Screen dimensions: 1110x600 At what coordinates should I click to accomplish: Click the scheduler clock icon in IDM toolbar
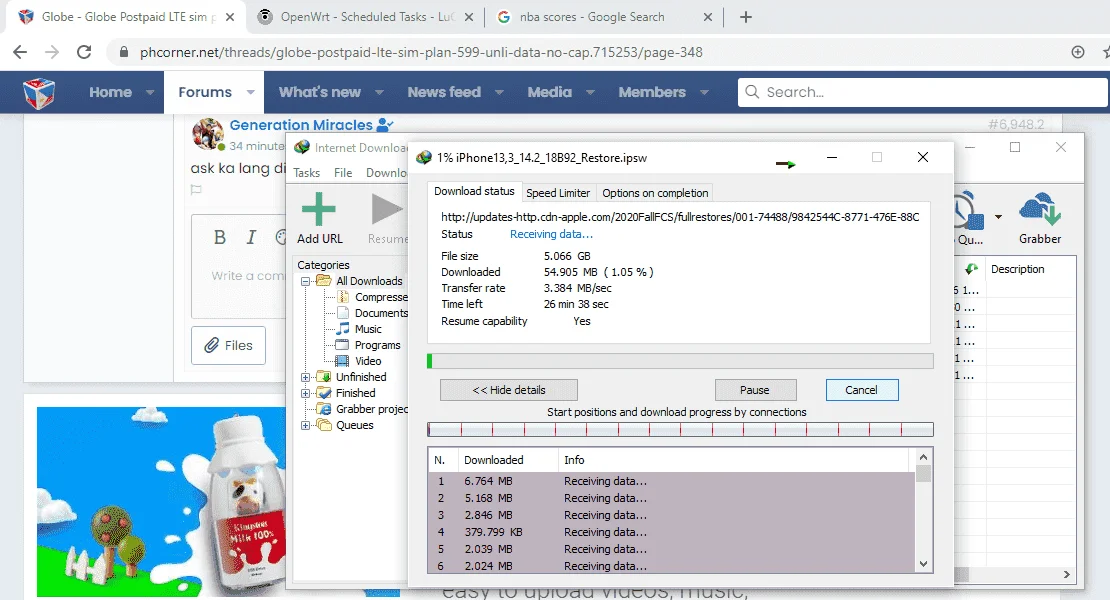pos(968,210)
